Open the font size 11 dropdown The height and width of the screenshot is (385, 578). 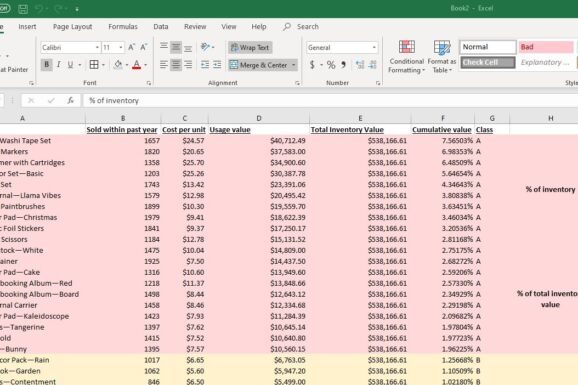(x=121, y=48)
